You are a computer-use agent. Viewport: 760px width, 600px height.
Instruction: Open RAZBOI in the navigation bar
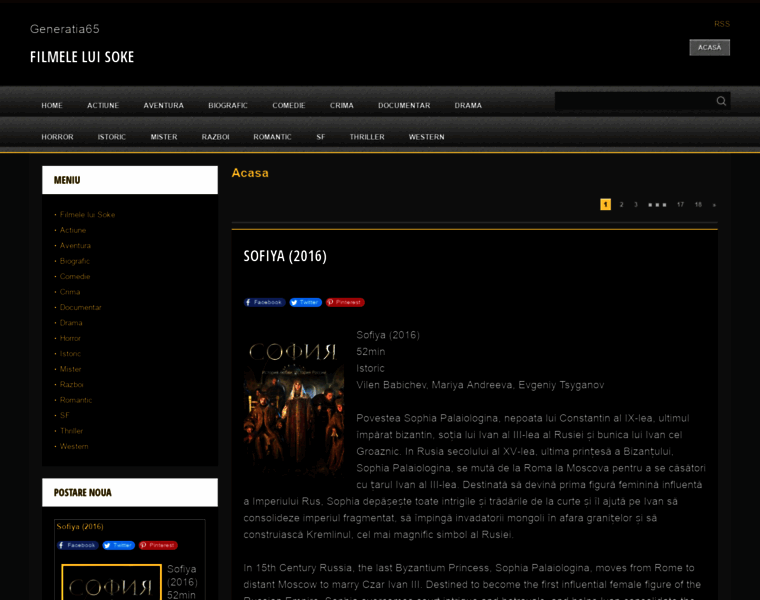click(216, 137)
